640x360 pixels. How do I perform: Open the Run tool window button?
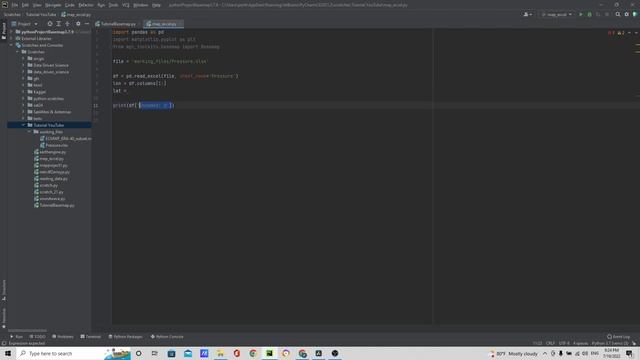16,337
